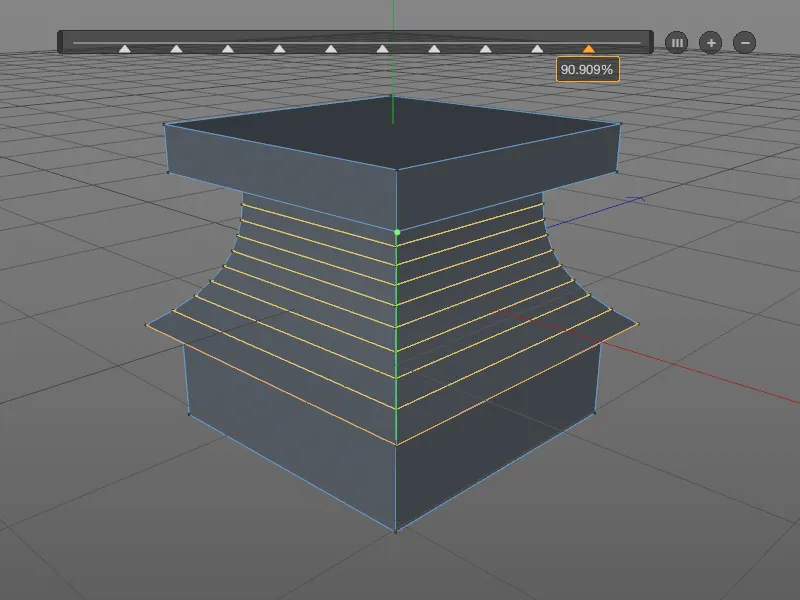Select the second white cut marker from left
The width and height of the screenshot is (800, 600).
pos(176,48)
